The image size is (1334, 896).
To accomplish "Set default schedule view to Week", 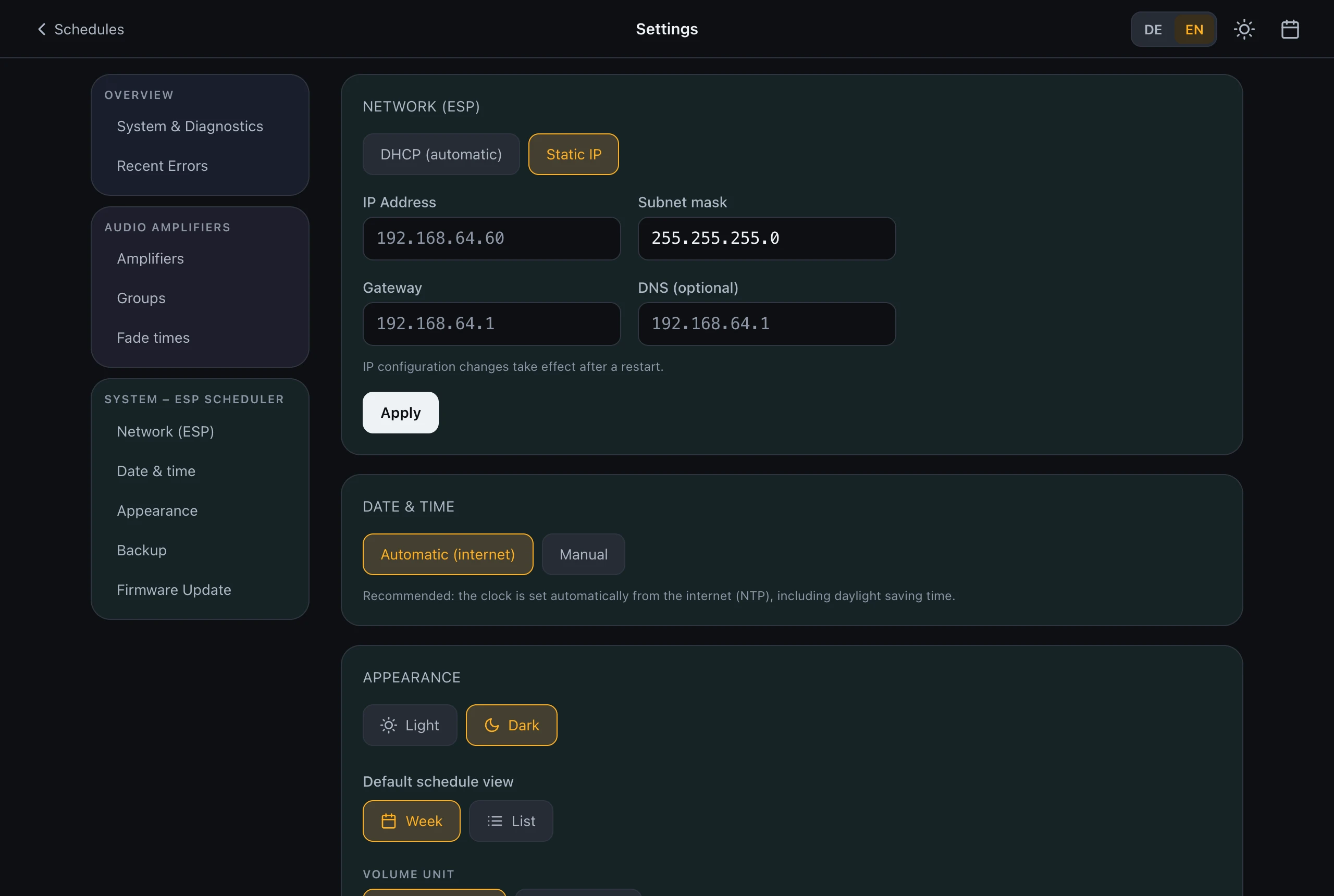I will coord(411,821).
